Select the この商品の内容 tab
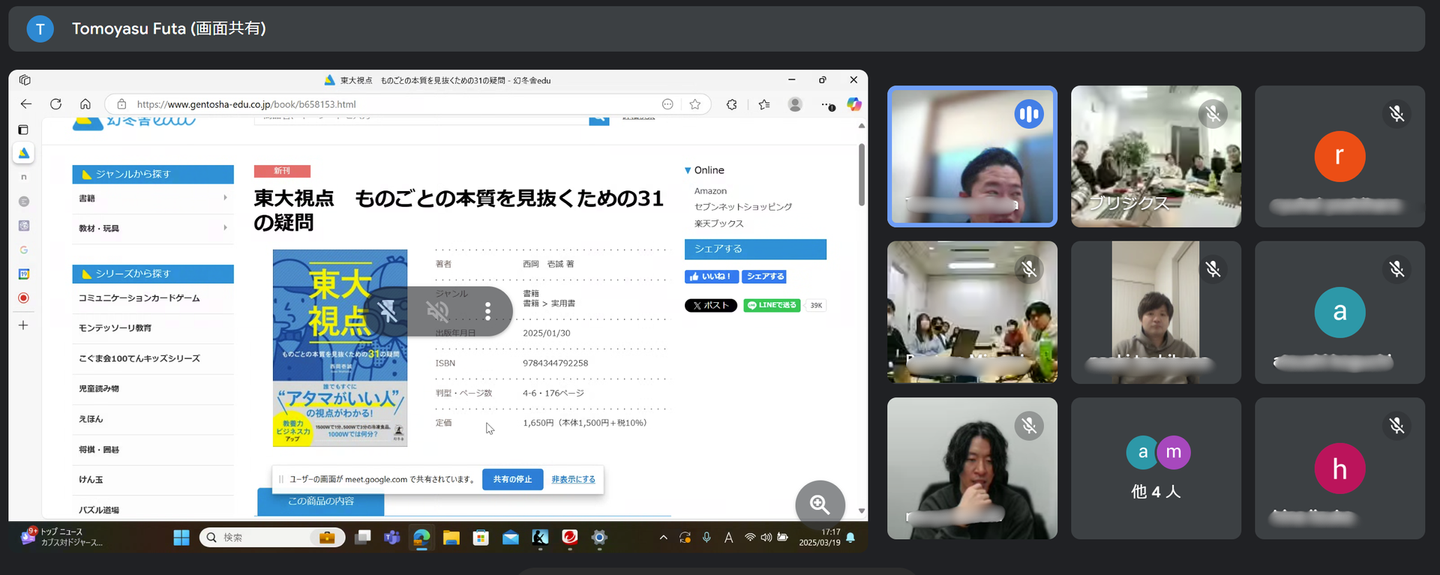 [320, 502]
